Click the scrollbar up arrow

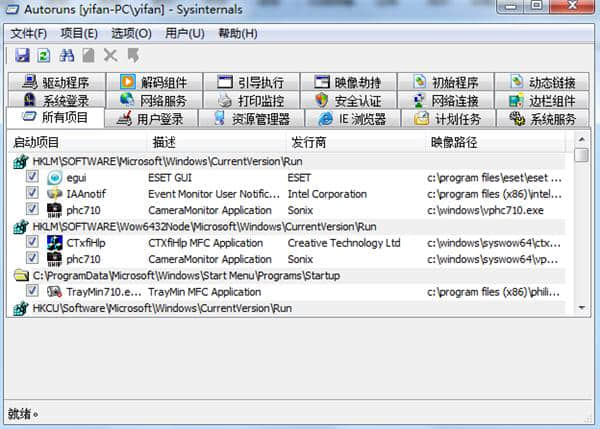pos(582,140)
